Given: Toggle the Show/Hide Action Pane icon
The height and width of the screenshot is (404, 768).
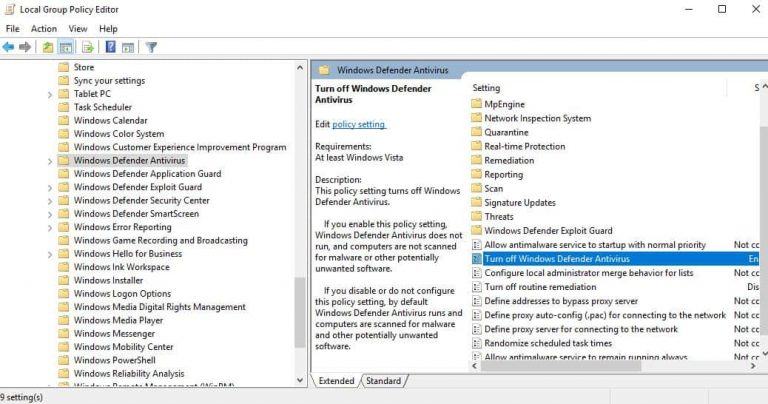Looking at the screenshot, I should 127,47.
